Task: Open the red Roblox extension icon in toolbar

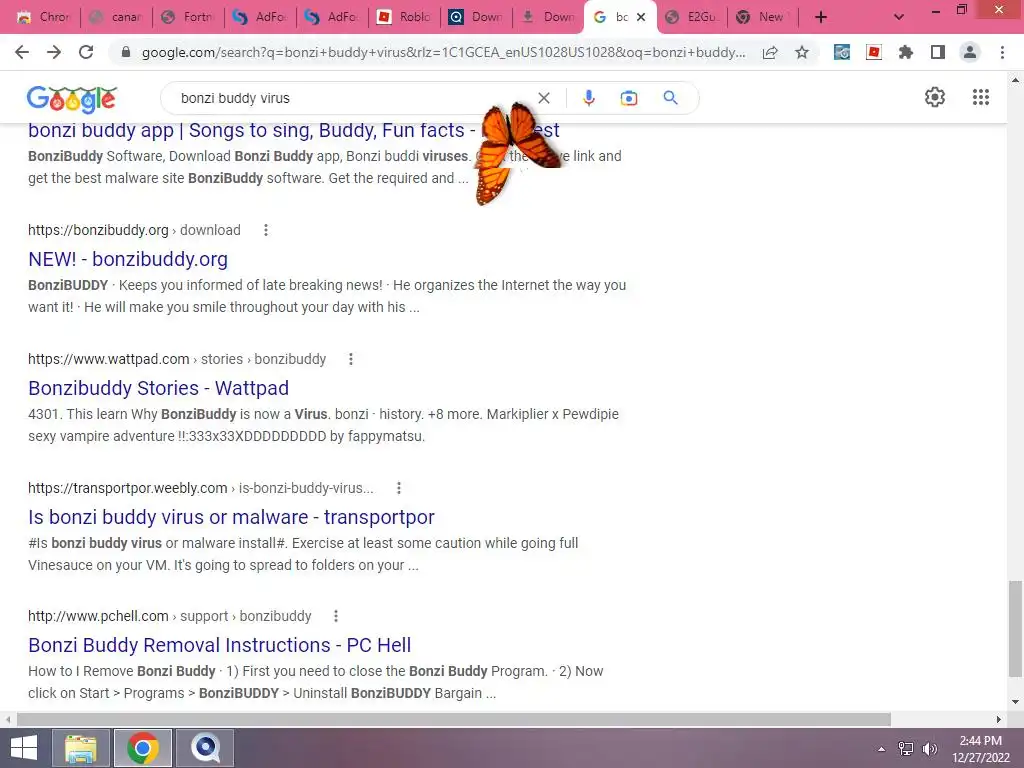Action: point(874,52)
